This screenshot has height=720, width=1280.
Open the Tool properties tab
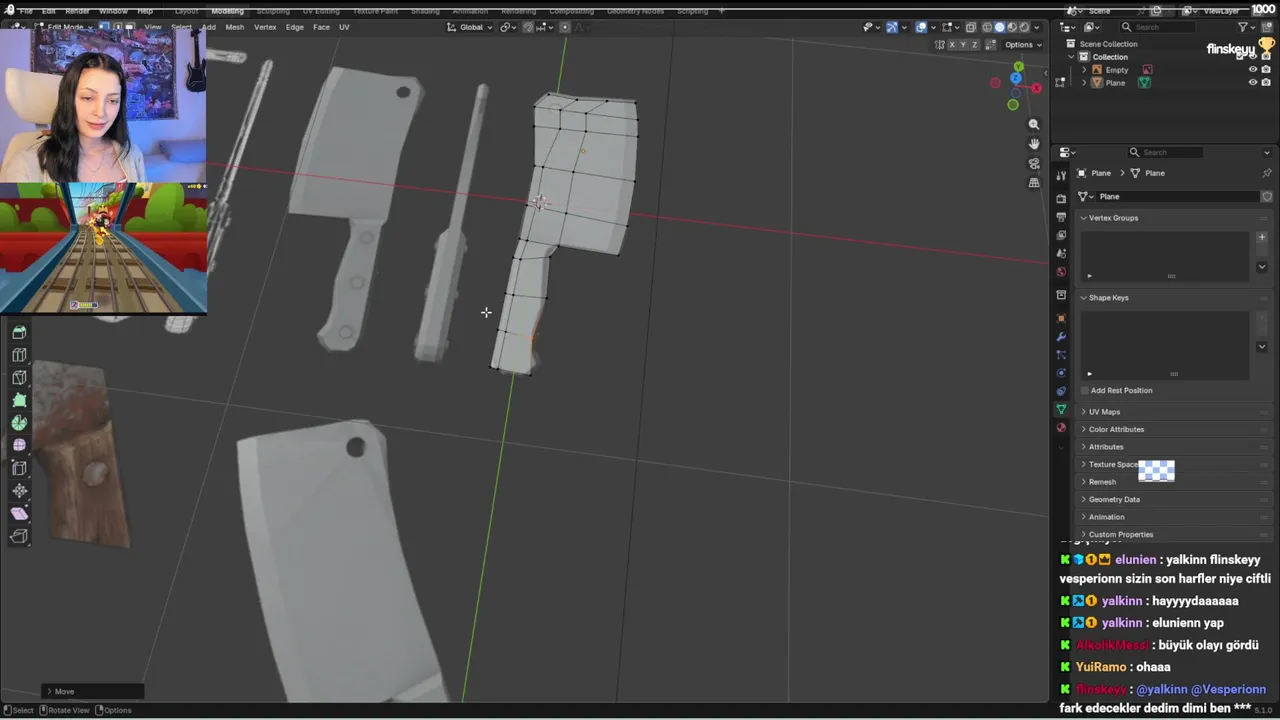pyautogui.click(x=1061, y=175)
